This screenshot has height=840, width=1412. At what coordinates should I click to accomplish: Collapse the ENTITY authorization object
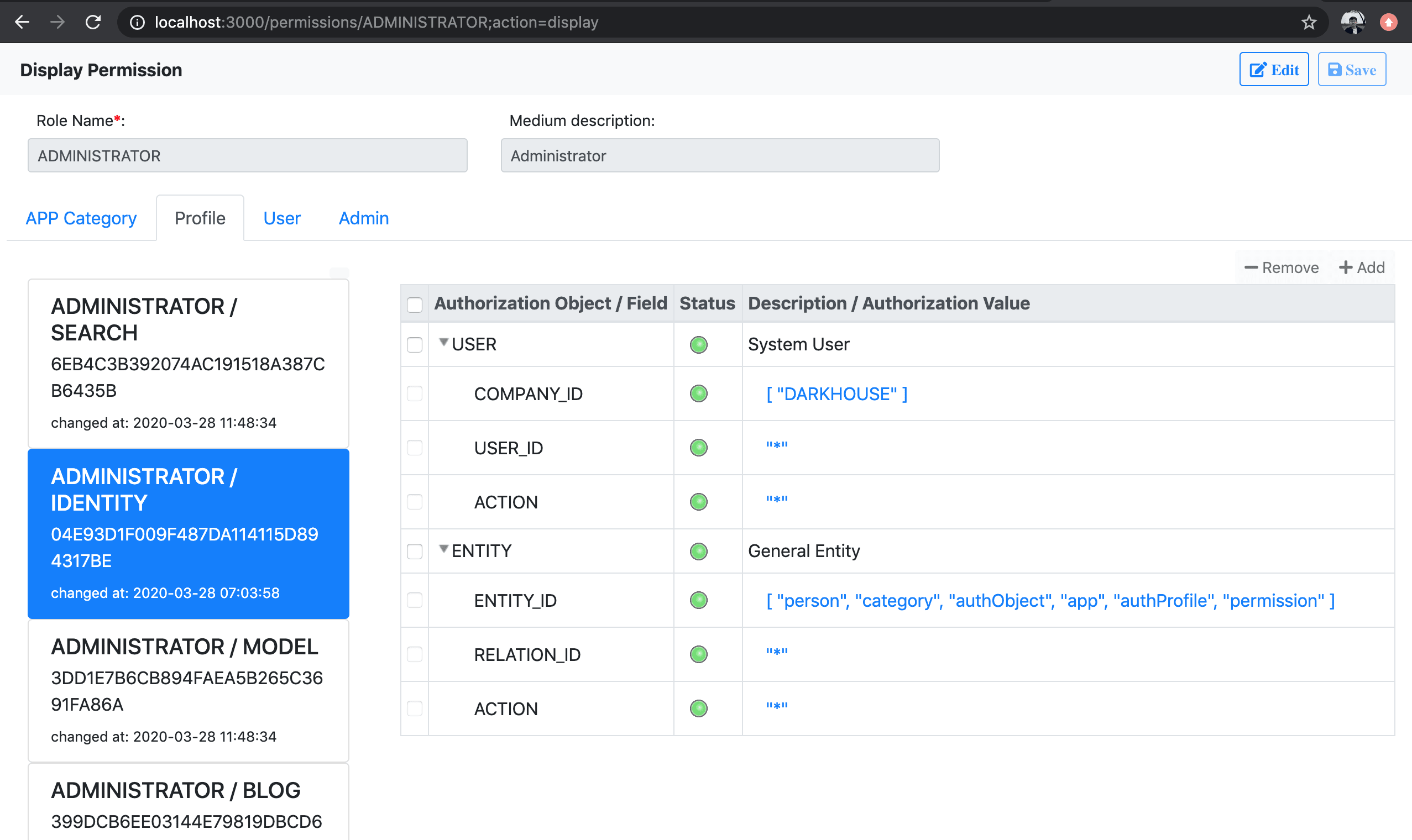443,550
